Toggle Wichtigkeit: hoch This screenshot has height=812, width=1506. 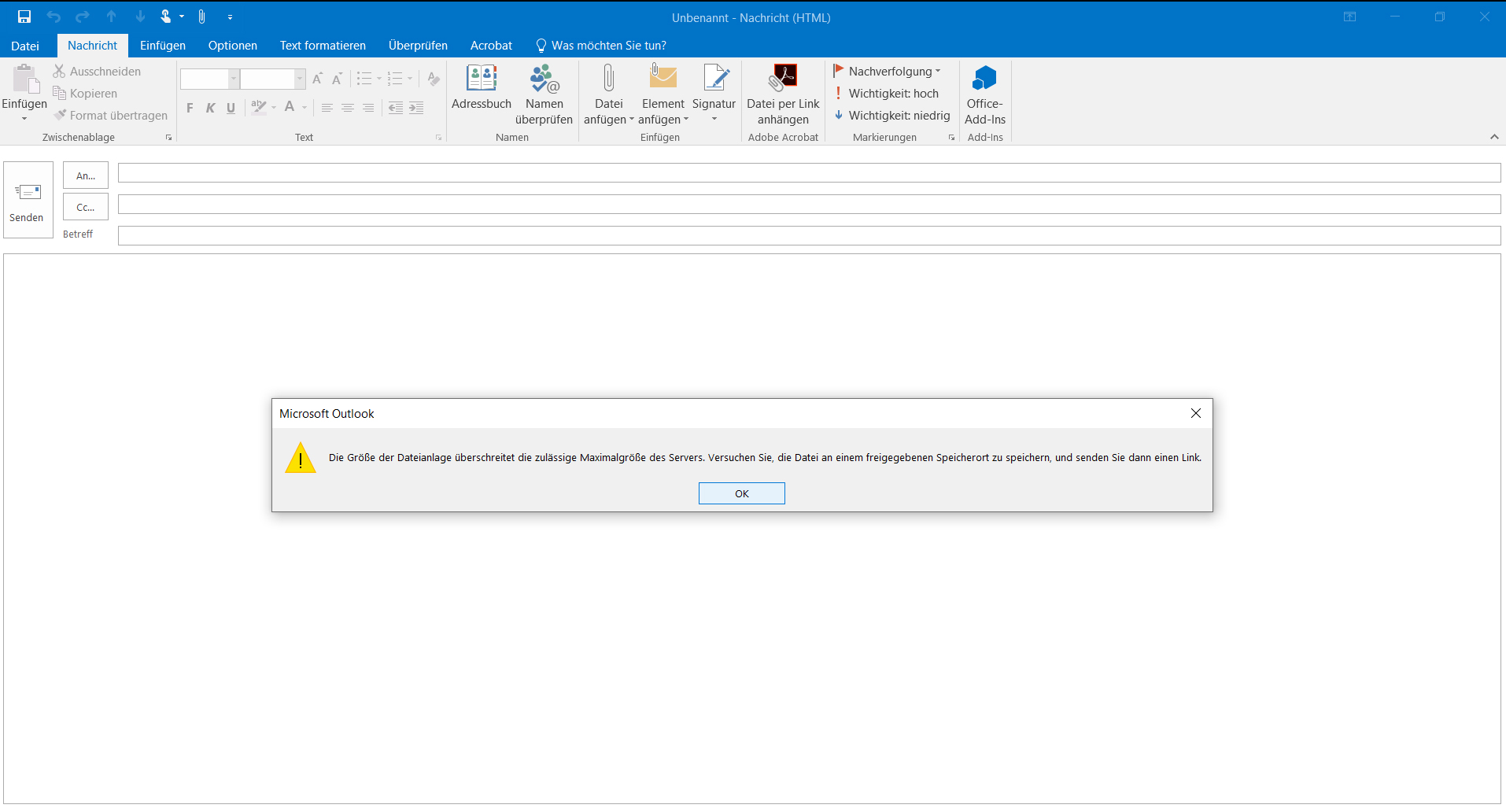(886, 94)
